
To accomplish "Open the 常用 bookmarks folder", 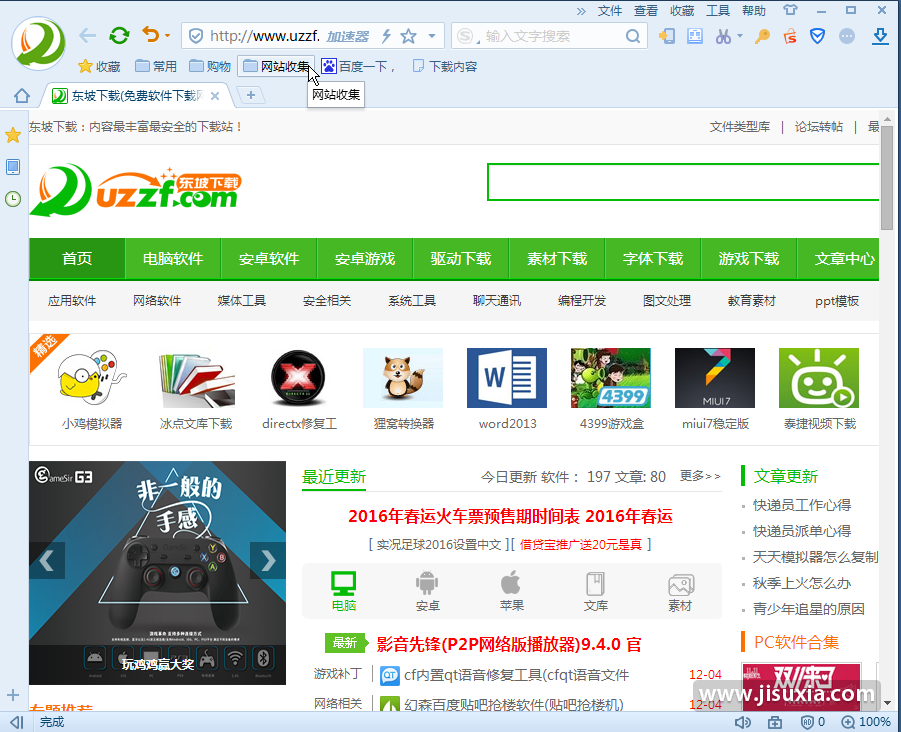I will pos(156,66).
